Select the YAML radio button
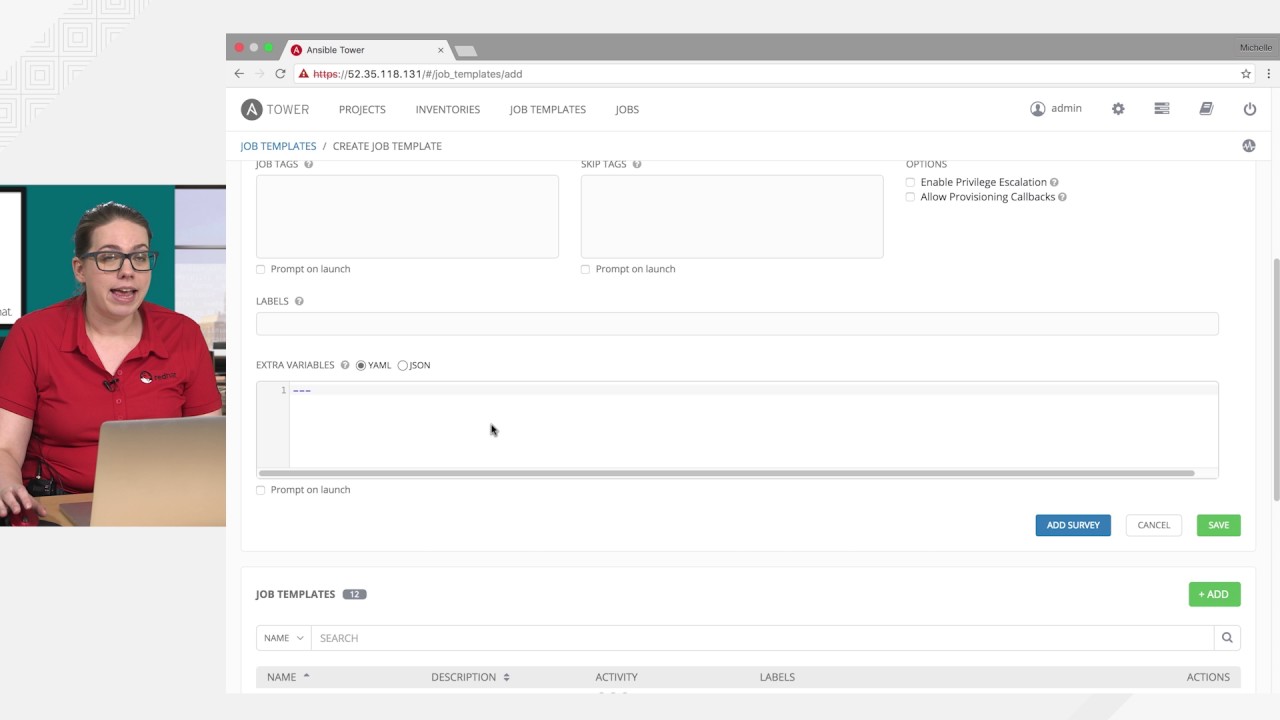The image size is (1280, 720). click(x=361, y=365)
